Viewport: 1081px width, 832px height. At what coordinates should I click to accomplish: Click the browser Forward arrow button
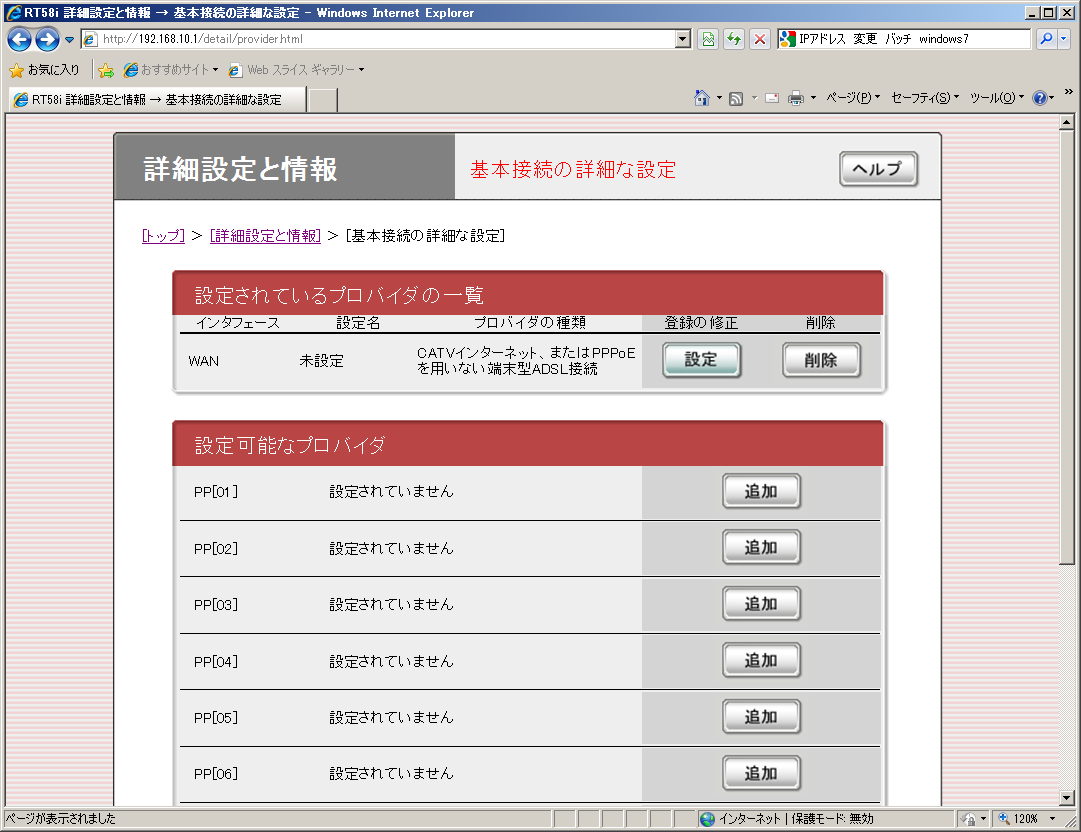pos(47,39)
